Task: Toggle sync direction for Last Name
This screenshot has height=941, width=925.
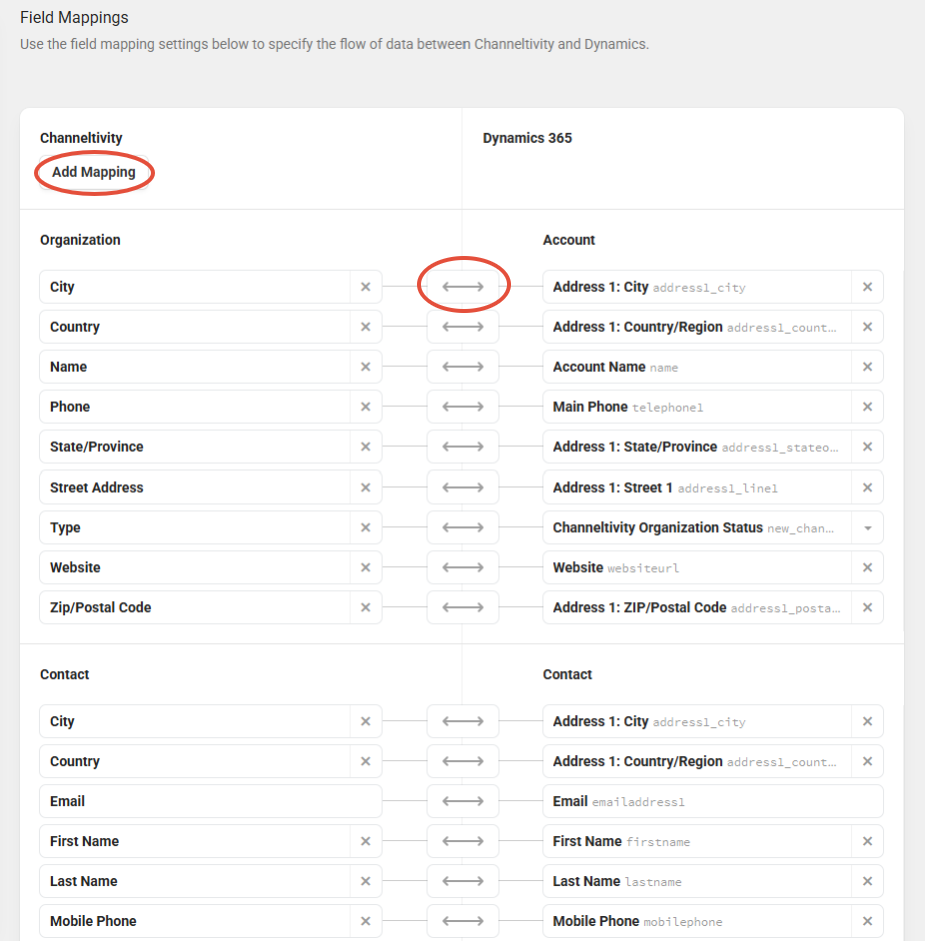Action: click(x=463, y=881)
